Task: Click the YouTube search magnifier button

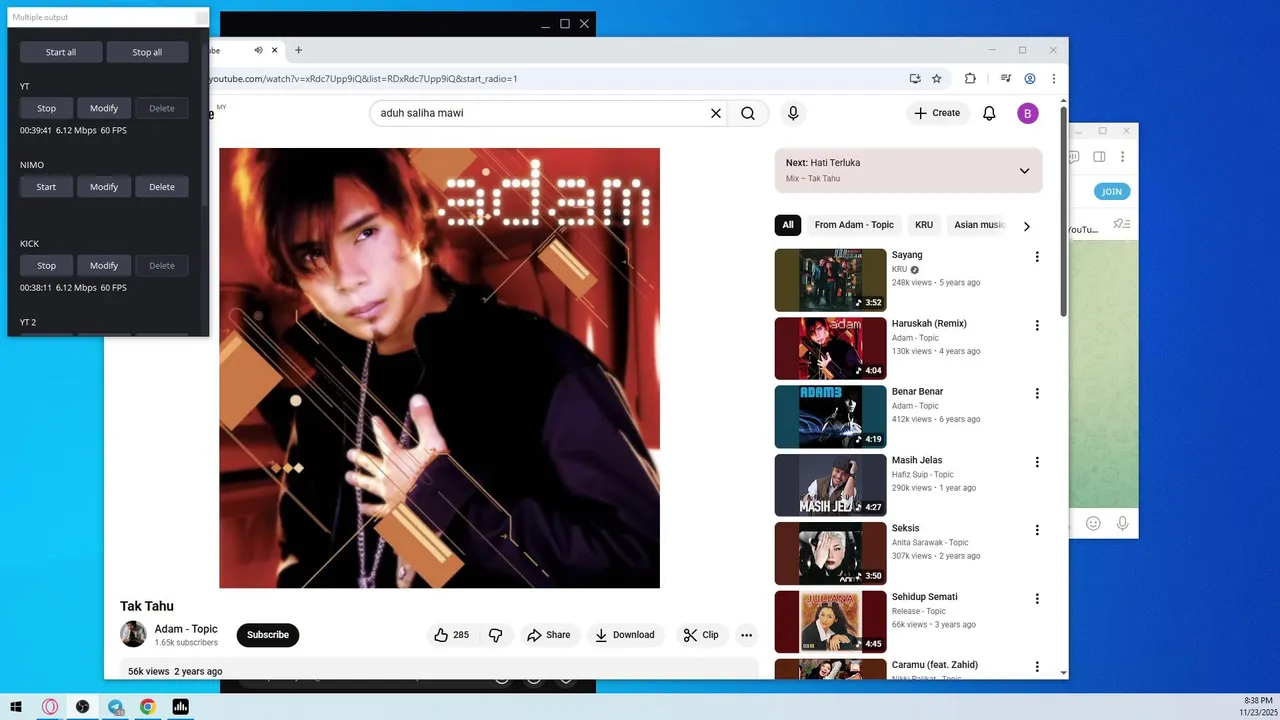Action: [x=748, y=113]
